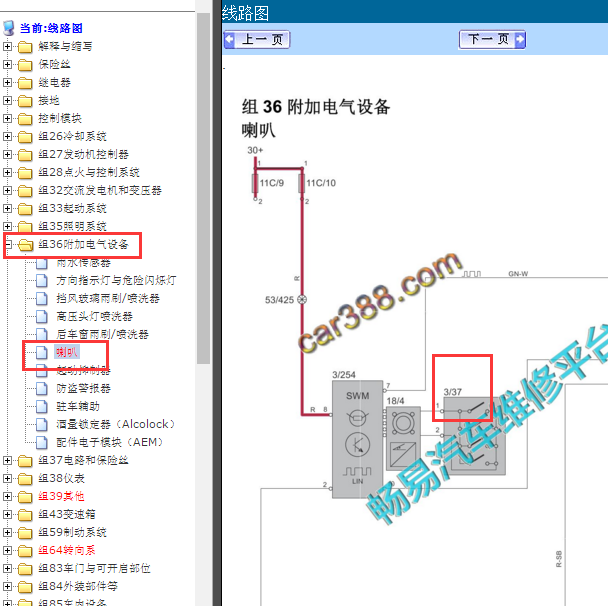This screenshot has height=606, width=608.
Task: Expand the 组27发动机控制器 folder
Action: point(7,155)
